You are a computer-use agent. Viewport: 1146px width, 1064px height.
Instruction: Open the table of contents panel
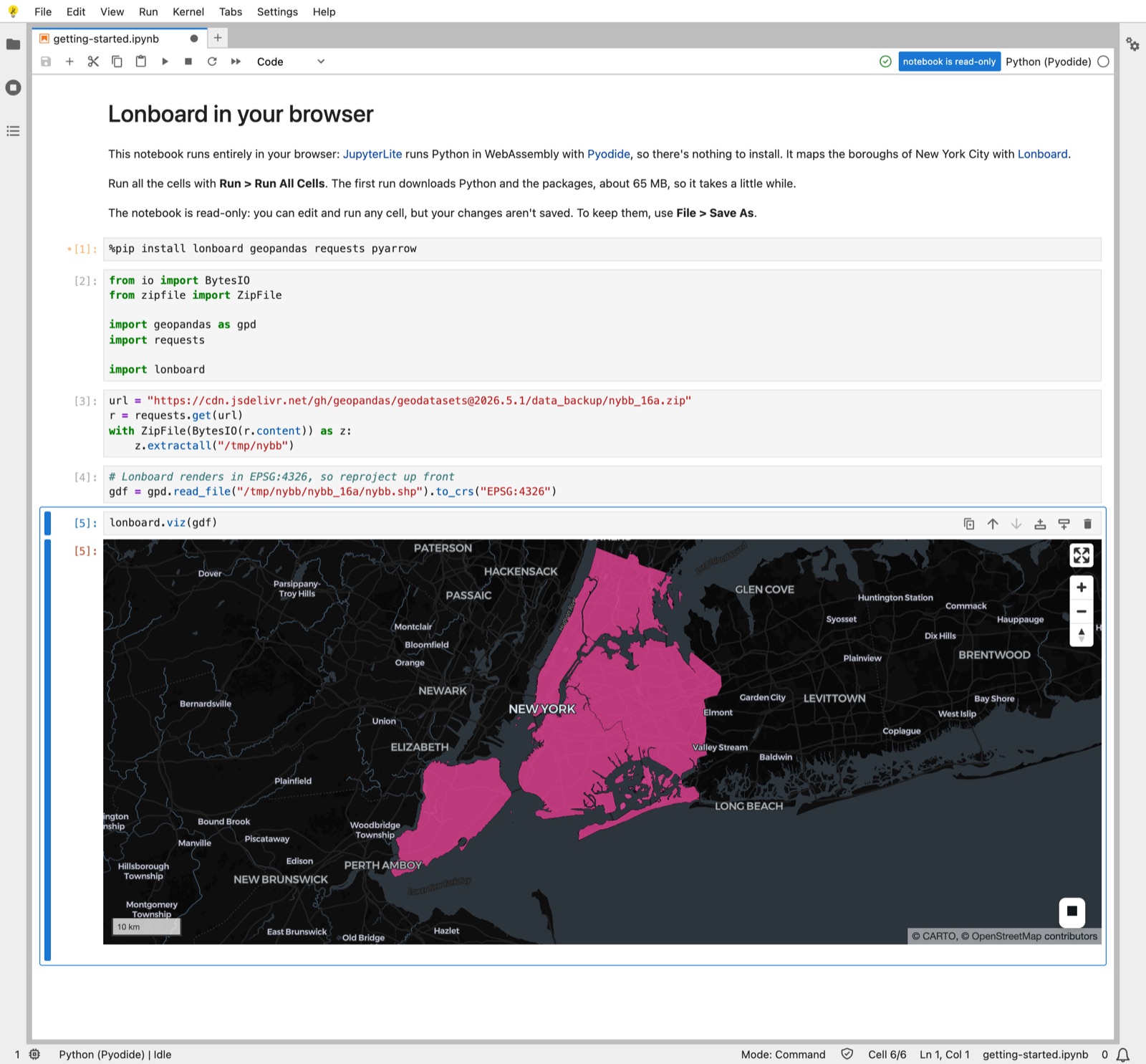pos(13,131)
